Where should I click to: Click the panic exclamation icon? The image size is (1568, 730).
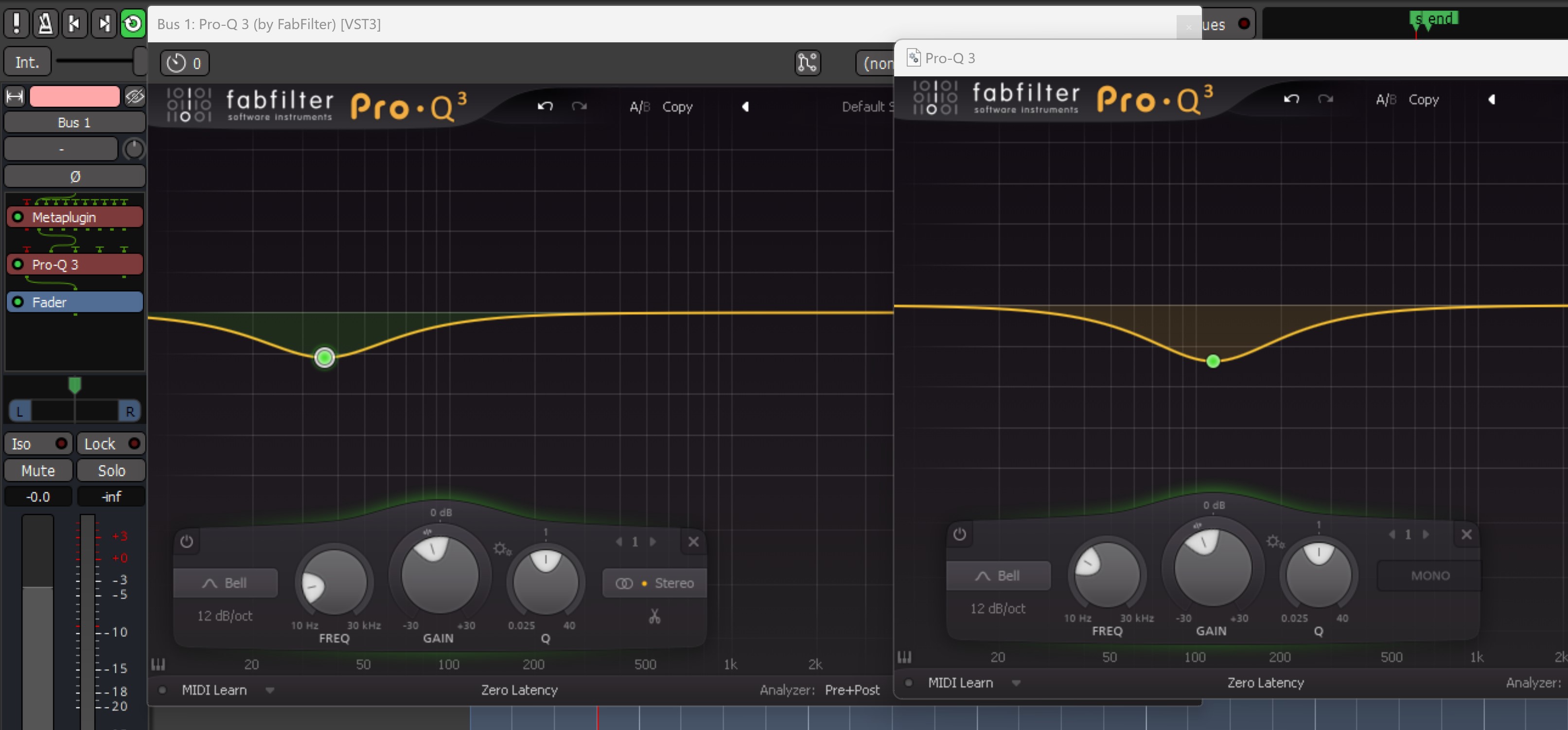coord(17,24)
